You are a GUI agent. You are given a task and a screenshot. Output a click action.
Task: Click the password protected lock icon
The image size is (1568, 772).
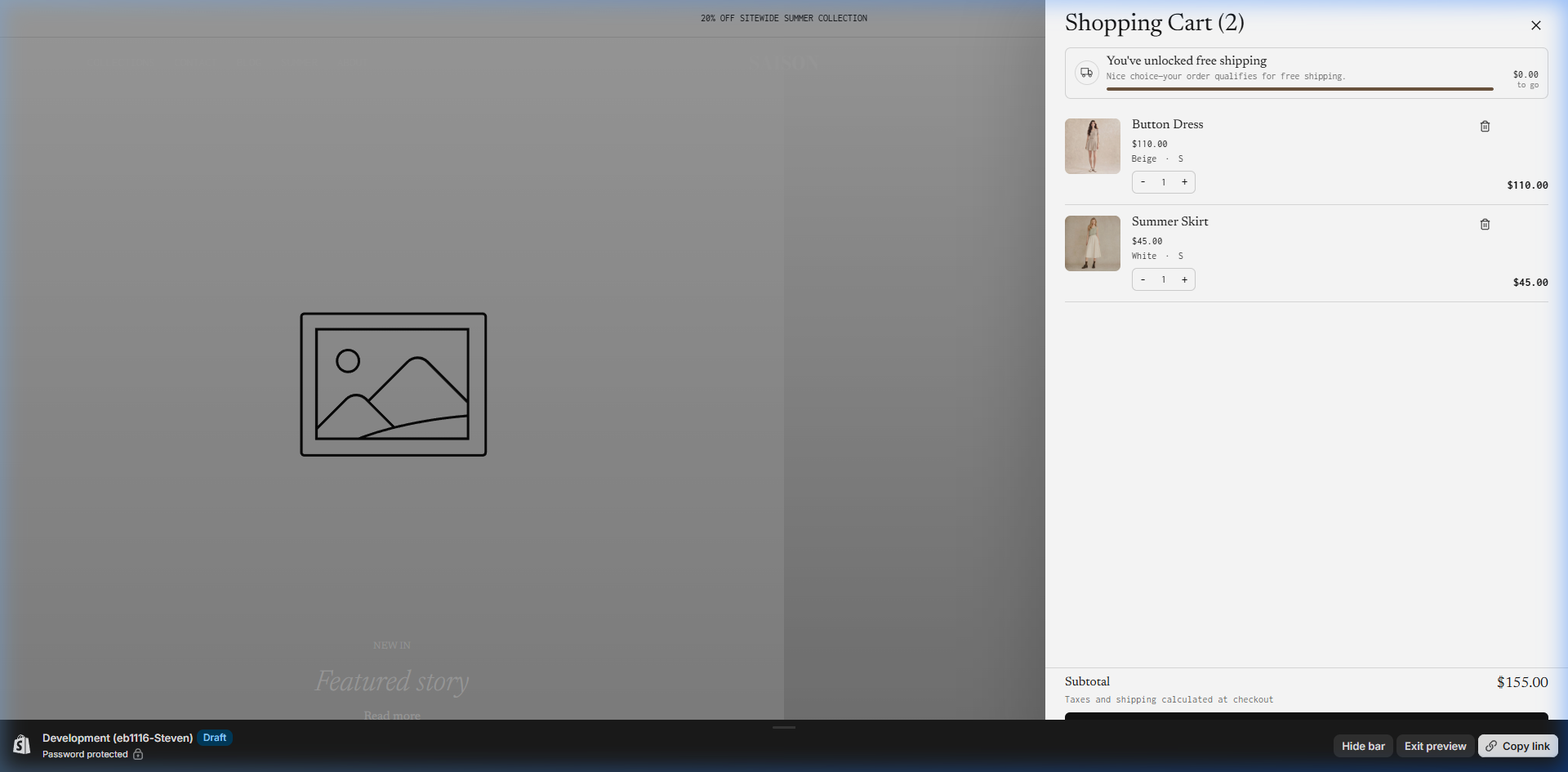(138, 754)
